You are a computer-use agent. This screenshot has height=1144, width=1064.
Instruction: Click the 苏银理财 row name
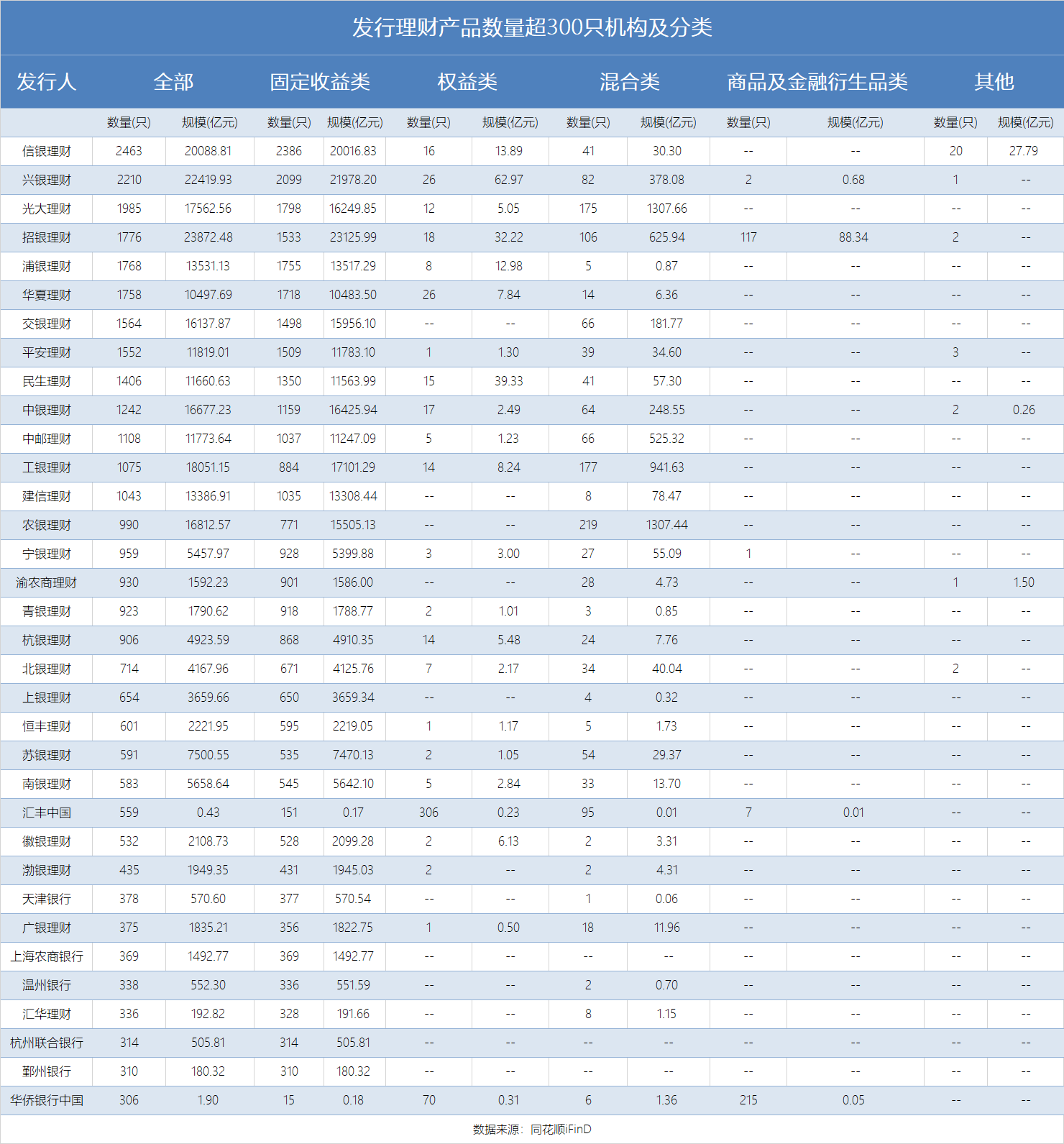click(47, 755)
